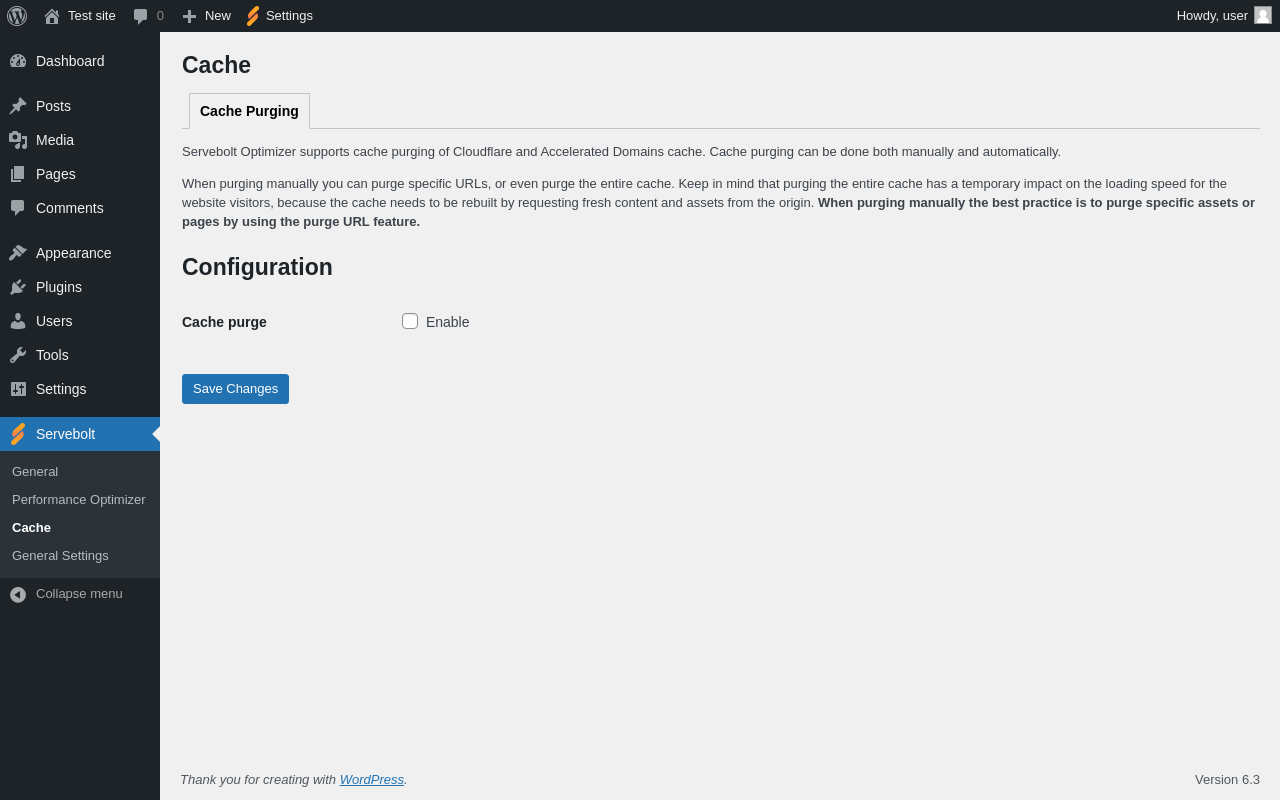Expand the Appearance menu

pyautogui.click(x=73, y=253)
